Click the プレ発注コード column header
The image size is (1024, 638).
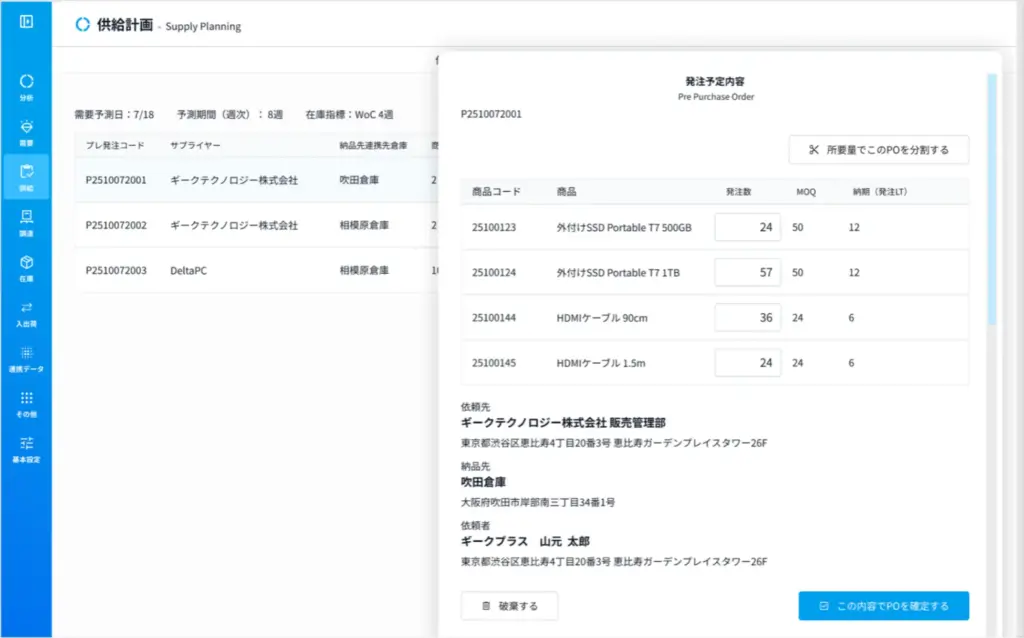coord(115,145)
